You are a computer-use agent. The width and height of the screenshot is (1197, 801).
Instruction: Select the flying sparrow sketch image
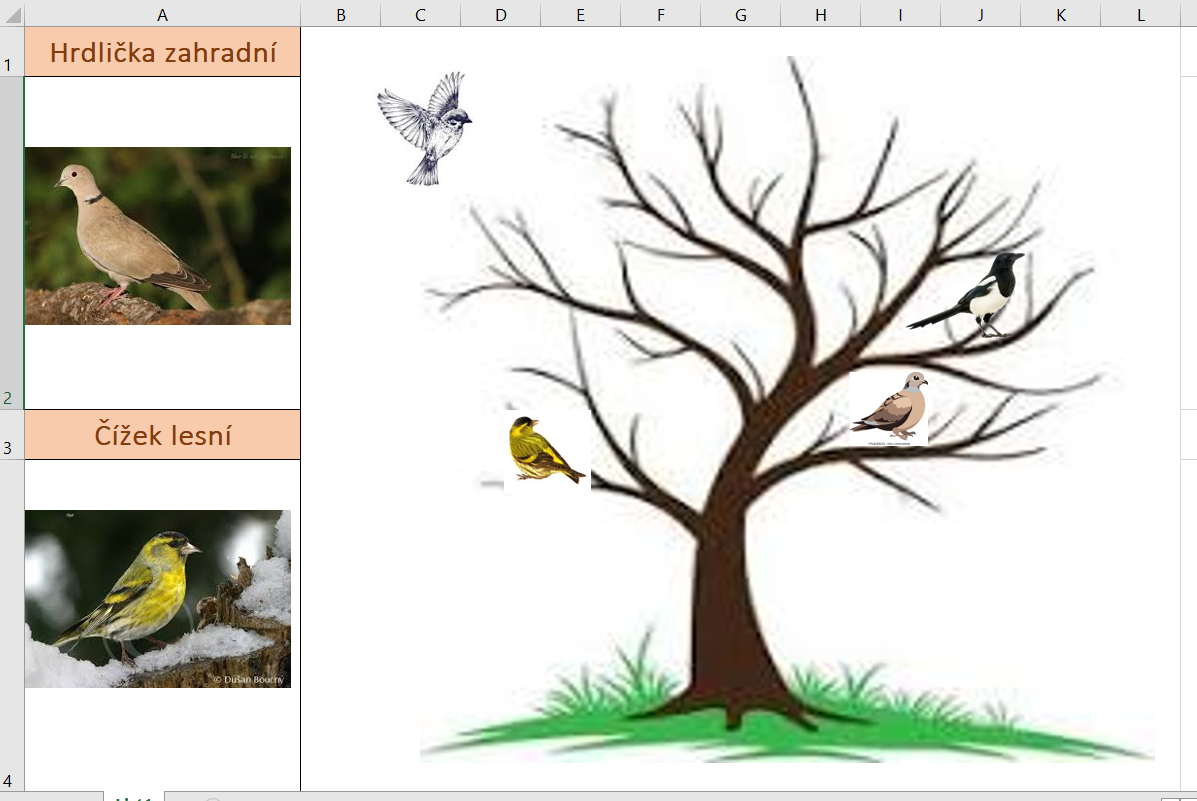click(425, 128)
